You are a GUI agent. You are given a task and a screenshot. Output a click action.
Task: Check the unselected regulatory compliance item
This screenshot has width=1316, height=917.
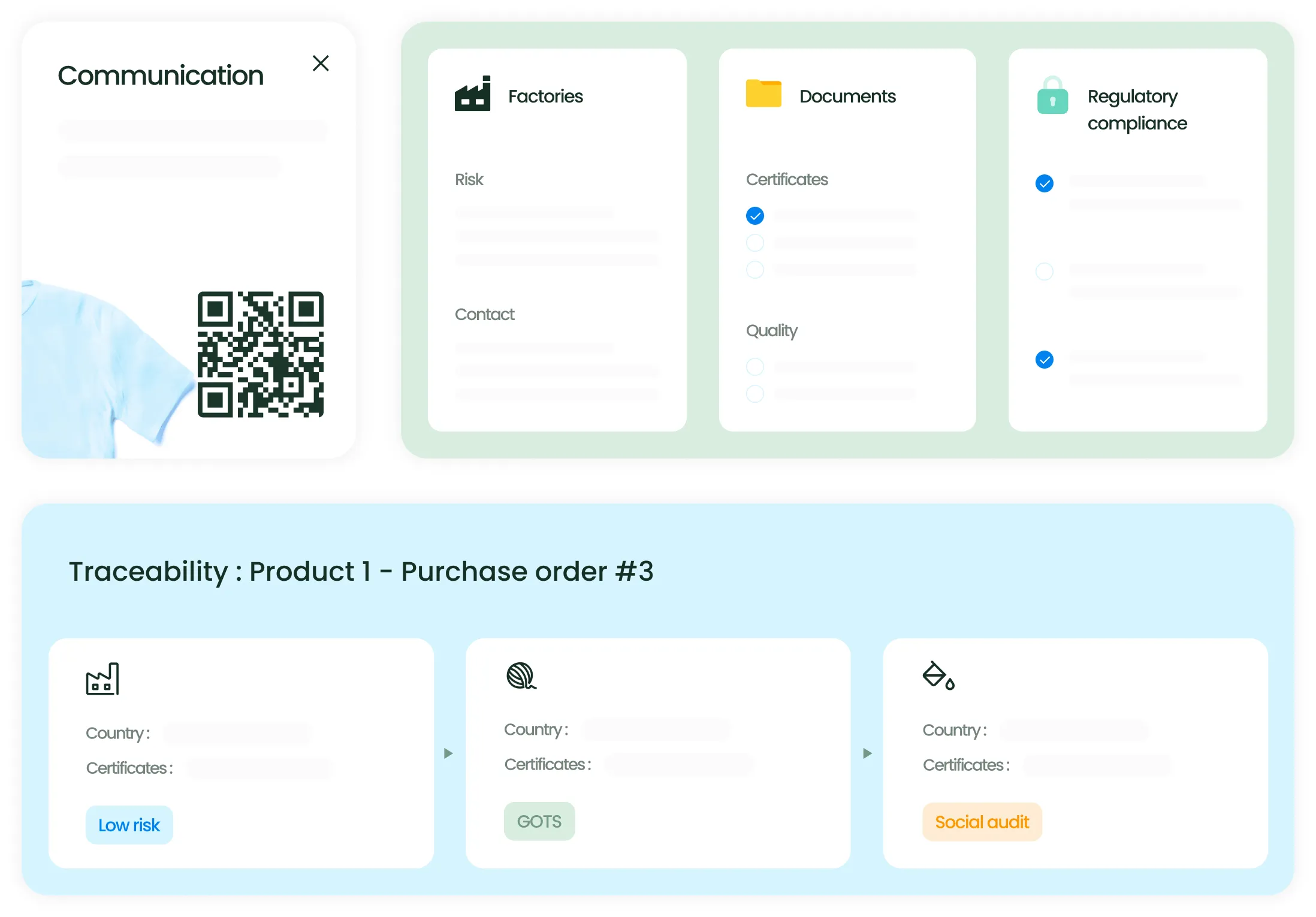pyautogui.click(x=1044, y=272)
